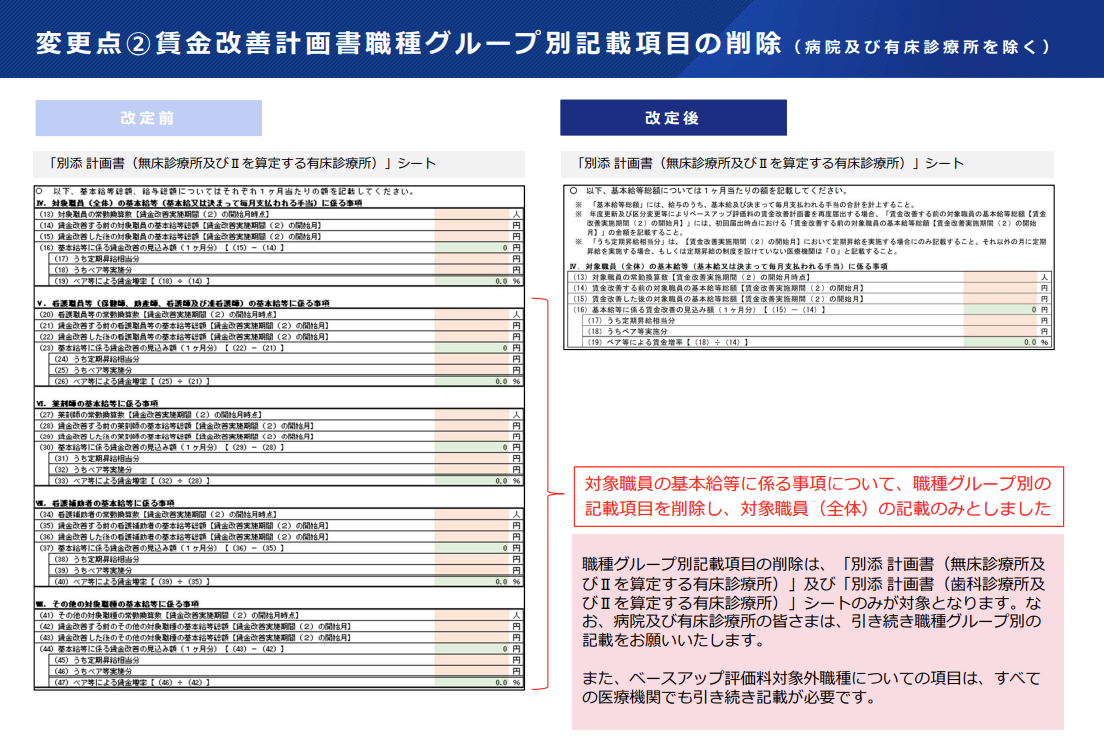This screenshot has height=753, width=1104.
Task: Click row (21) 賃金改善する前の看護職員等の基本給等総額
Action: point(279,325)
